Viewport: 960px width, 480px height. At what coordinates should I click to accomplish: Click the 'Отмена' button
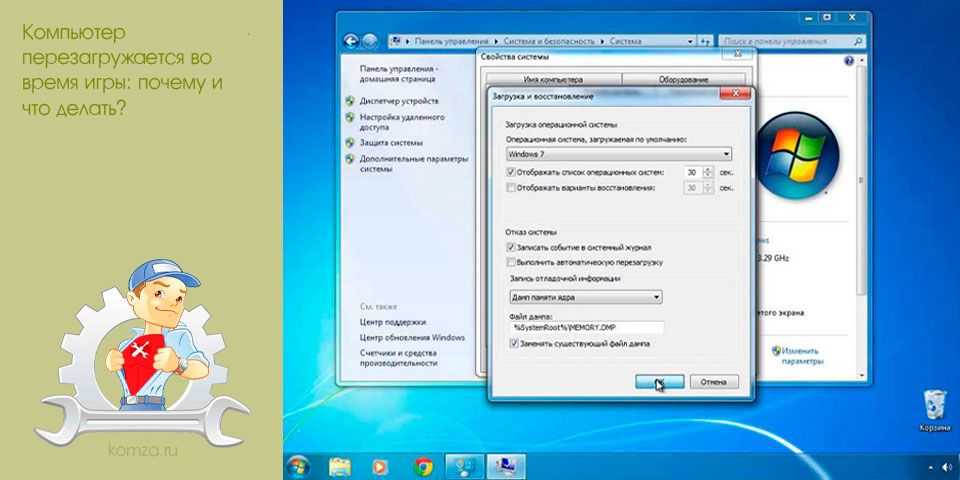[x=714, y=382]
